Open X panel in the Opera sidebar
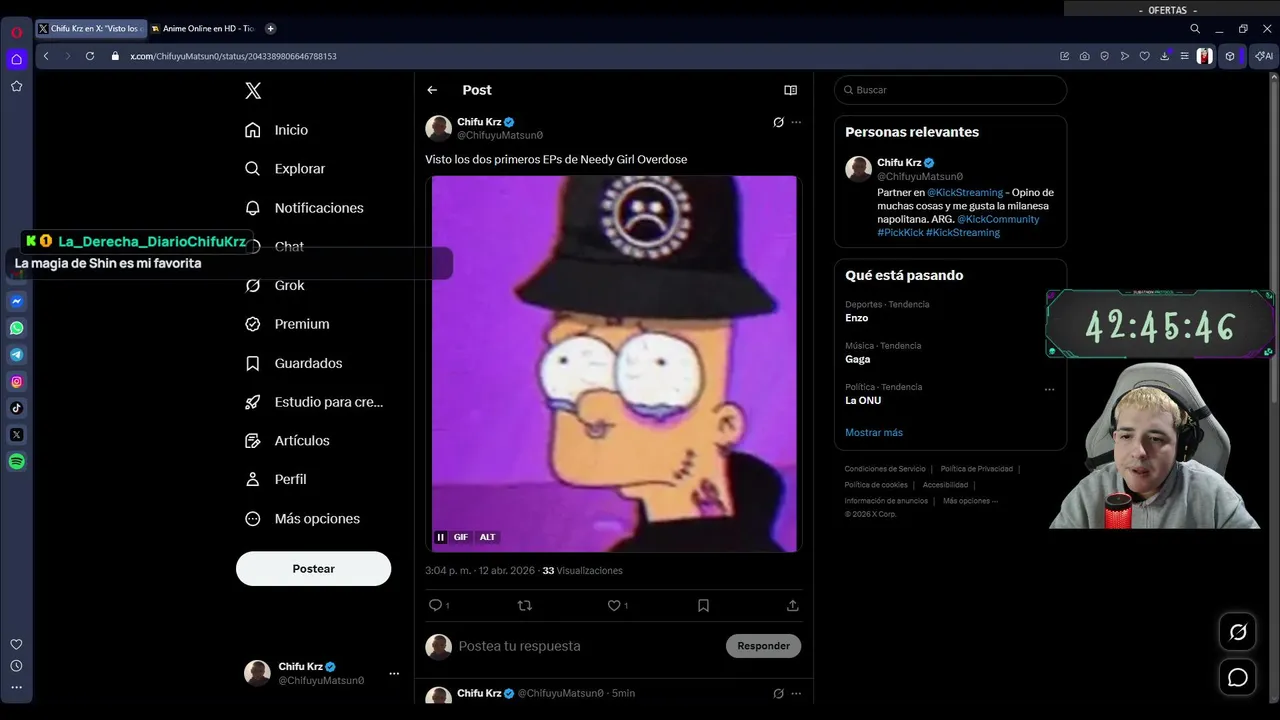 16,435
